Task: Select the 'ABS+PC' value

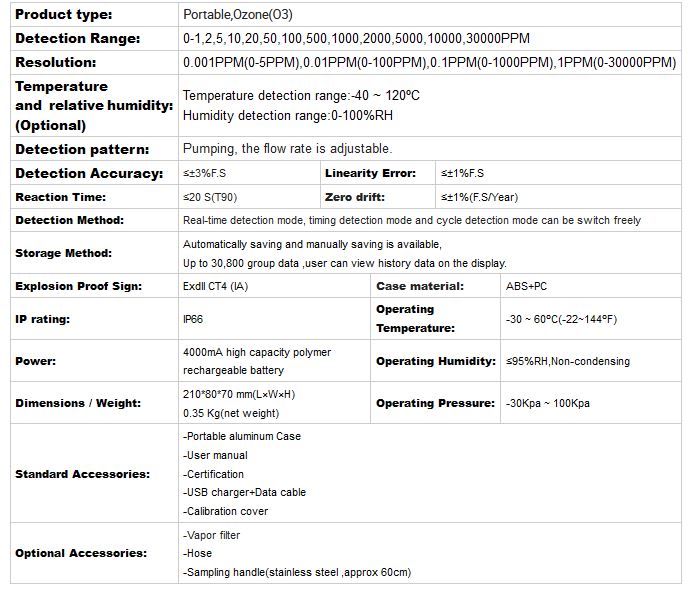Action: click(x=526, y=286)
